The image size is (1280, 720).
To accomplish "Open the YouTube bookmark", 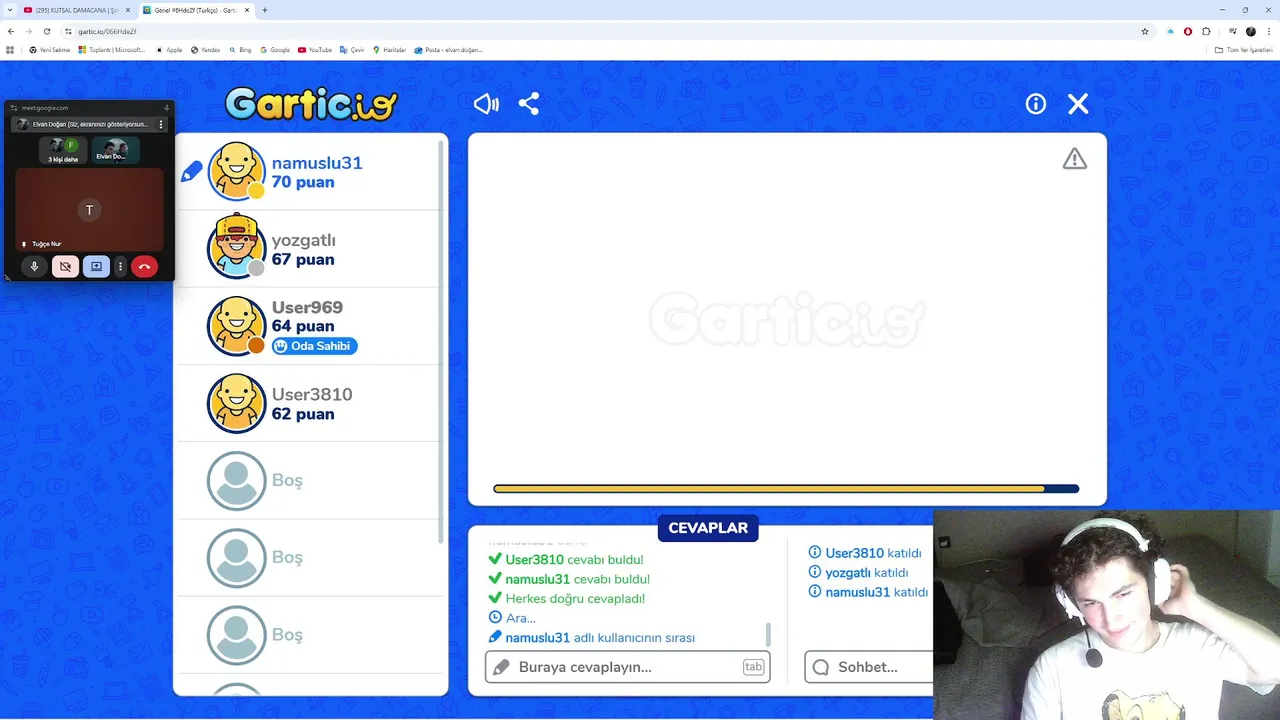I will [x=315, y=50].
